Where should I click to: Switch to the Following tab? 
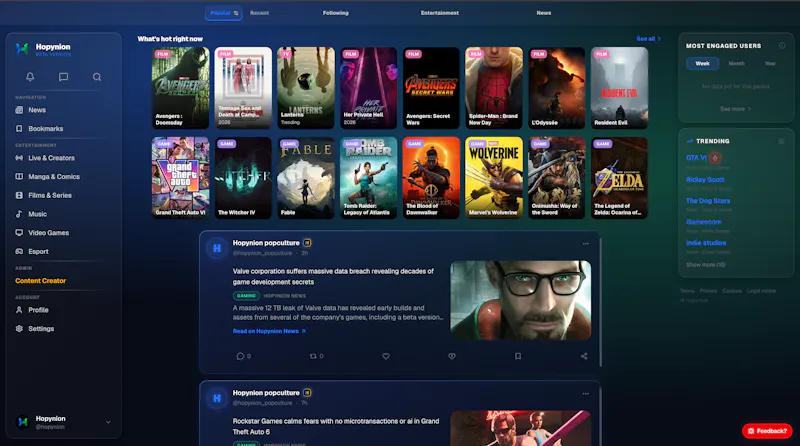[336, 13]
